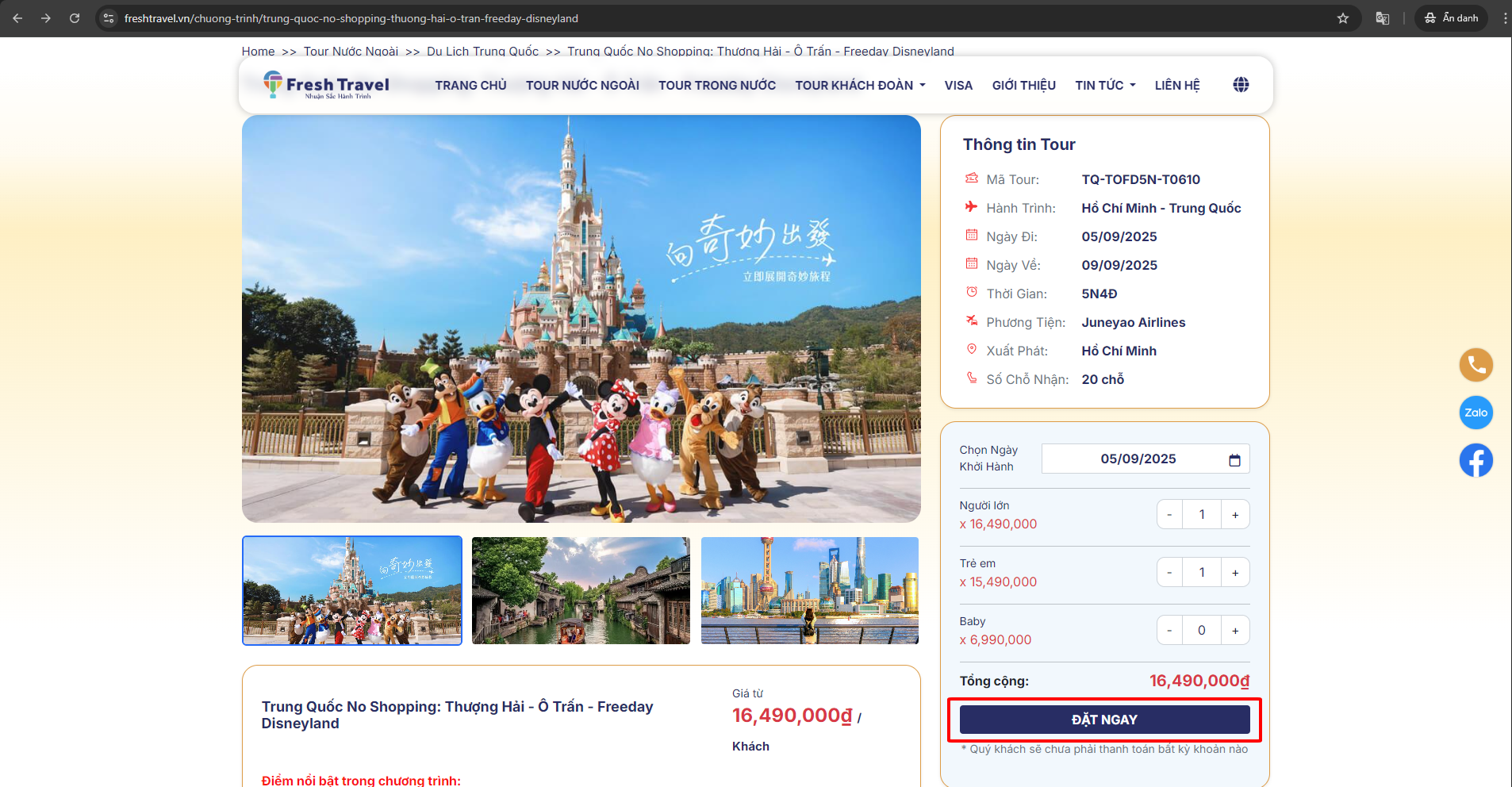Bookmark this page with the star icon
Image resolution: width=1512 pixels, height=787 pixels.
point(1343,17)
